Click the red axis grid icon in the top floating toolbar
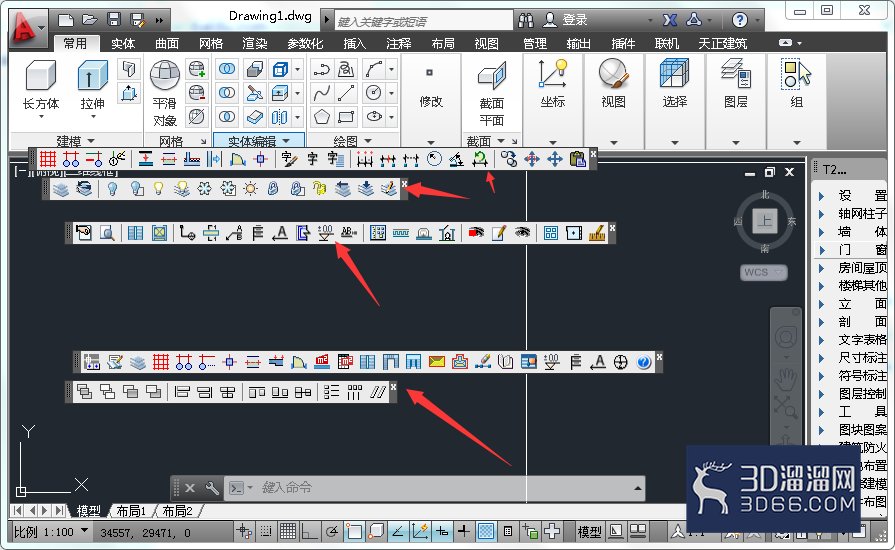895x550 pixels. [x=48, y=159]
